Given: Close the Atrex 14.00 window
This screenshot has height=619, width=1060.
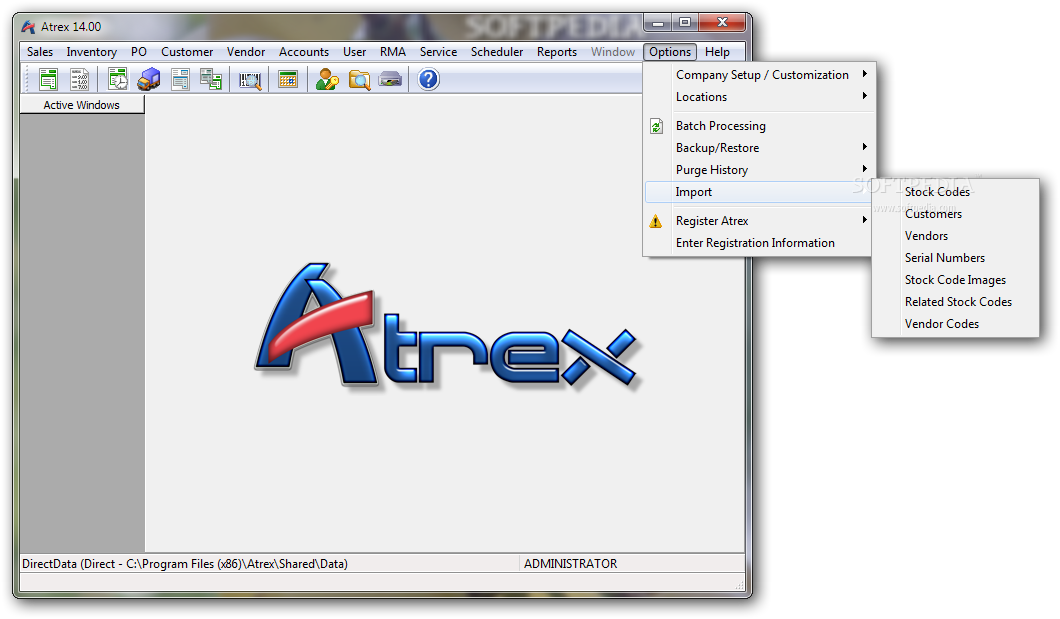Looking at the screenshot, I should (x=723, y=23).
